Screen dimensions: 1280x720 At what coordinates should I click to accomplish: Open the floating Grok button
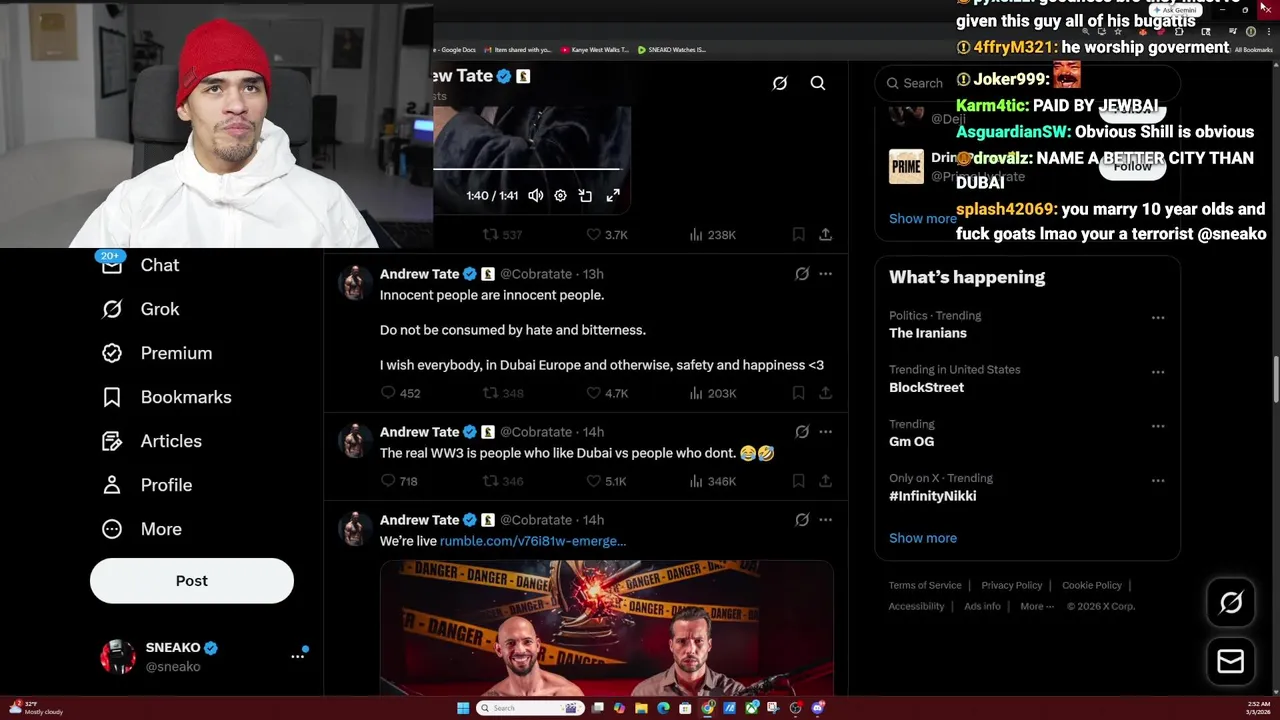1231,602
